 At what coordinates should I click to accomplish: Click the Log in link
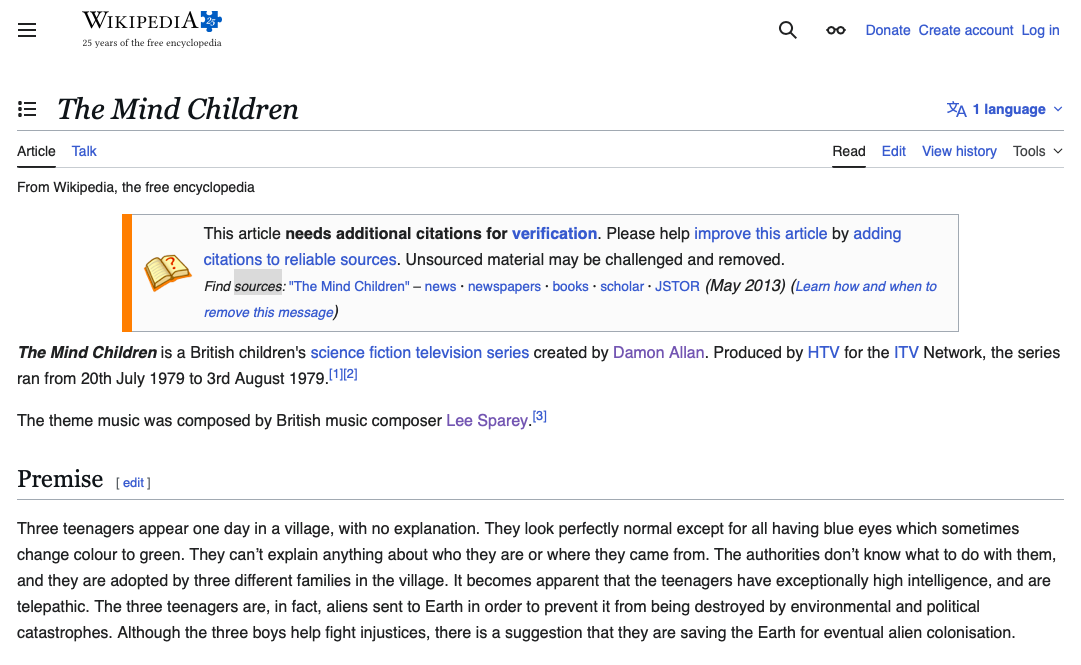tap(1040, 30)
